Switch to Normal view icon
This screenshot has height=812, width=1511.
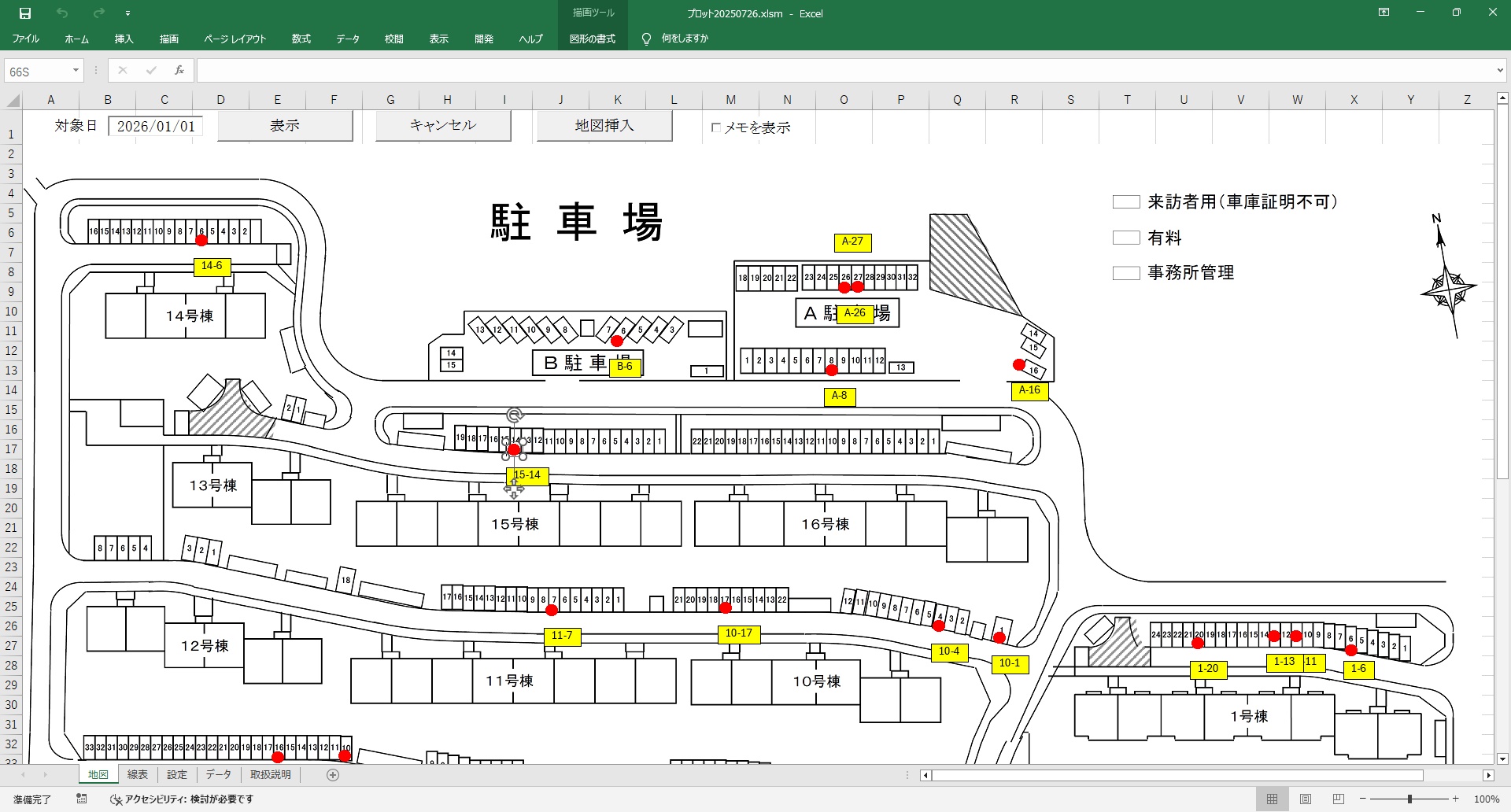1272,799
